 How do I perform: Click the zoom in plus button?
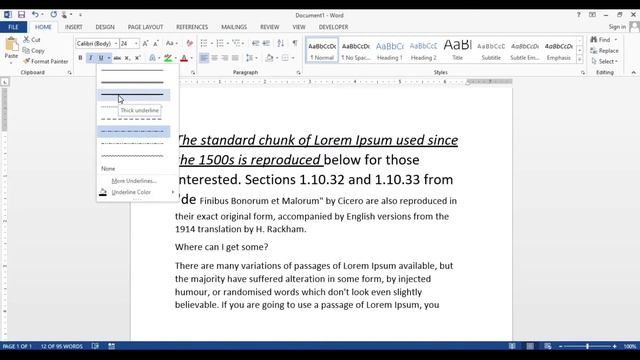[614, 346]
